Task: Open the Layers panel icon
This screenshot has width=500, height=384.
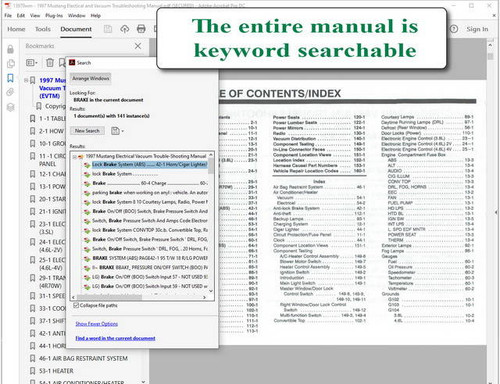Action: pos(10,107)
